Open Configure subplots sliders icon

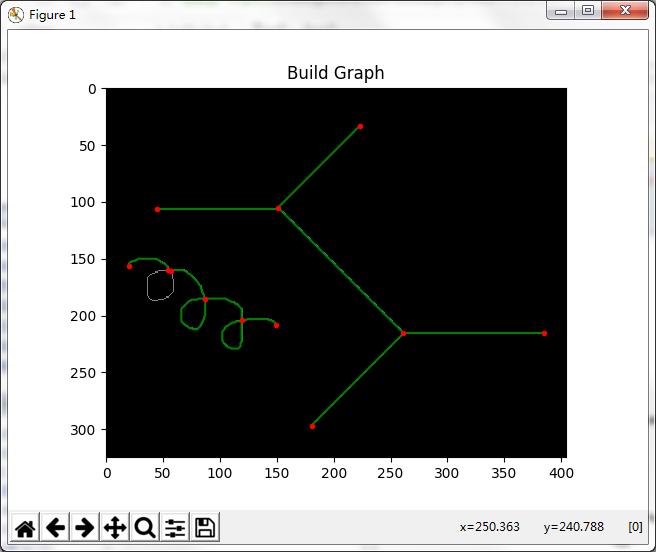point(175,527)
